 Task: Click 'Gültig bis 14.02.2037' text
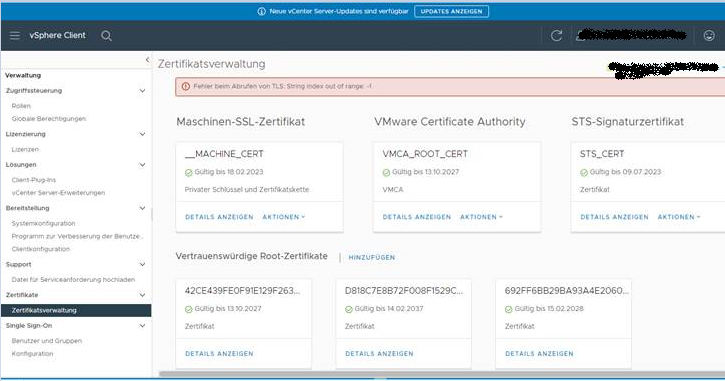tap(388, 309)
